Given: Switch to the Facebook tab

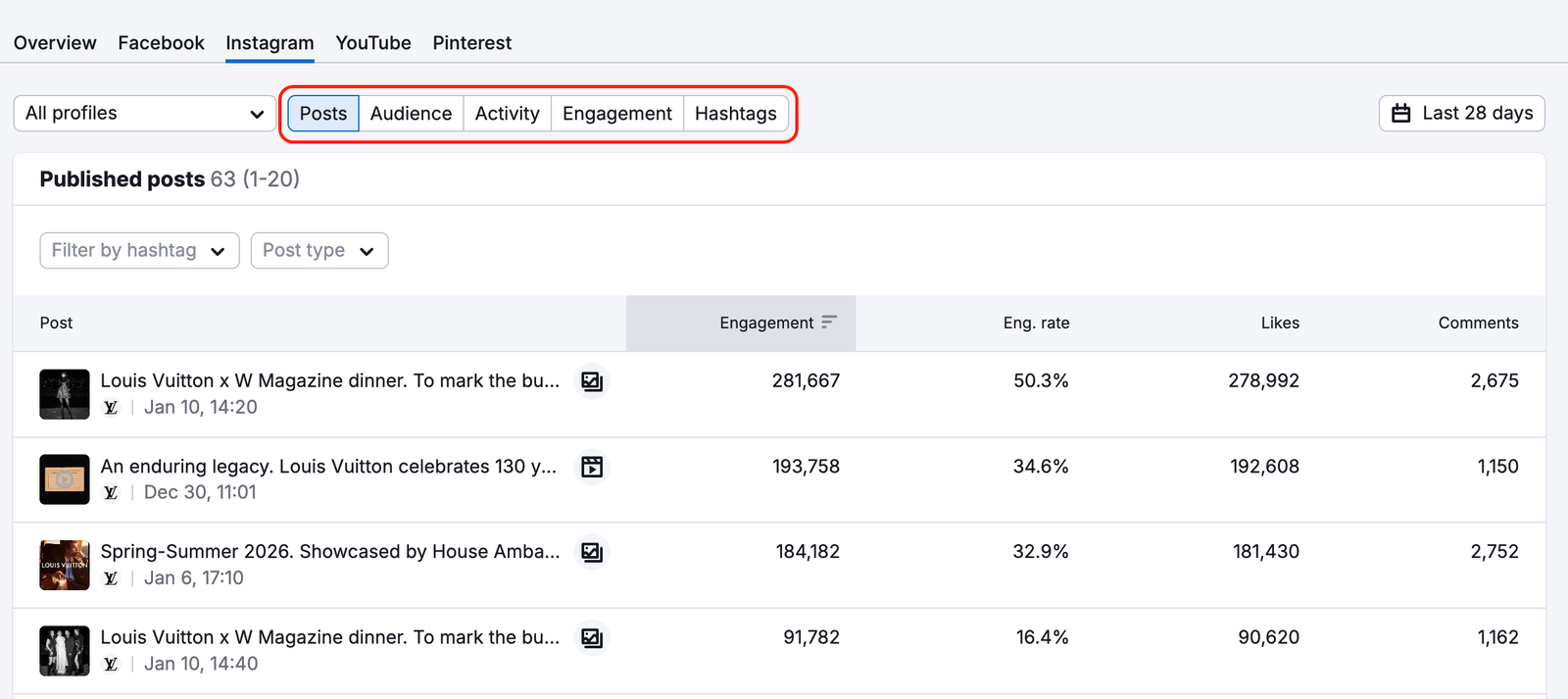Looking at the screenshot, I should coord(161,43).
